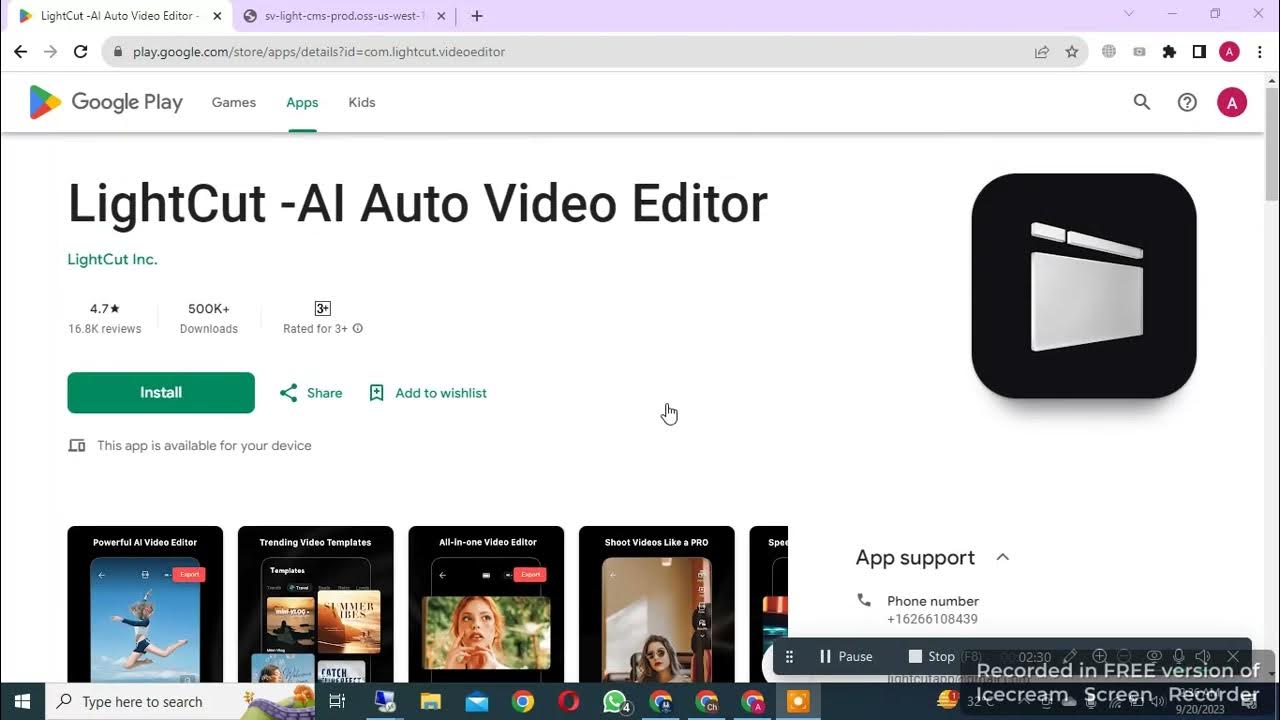The width and height of the screenshot is (1280, 720).
Task: Open the tab search dropdown
Action: pos(1129,14)
